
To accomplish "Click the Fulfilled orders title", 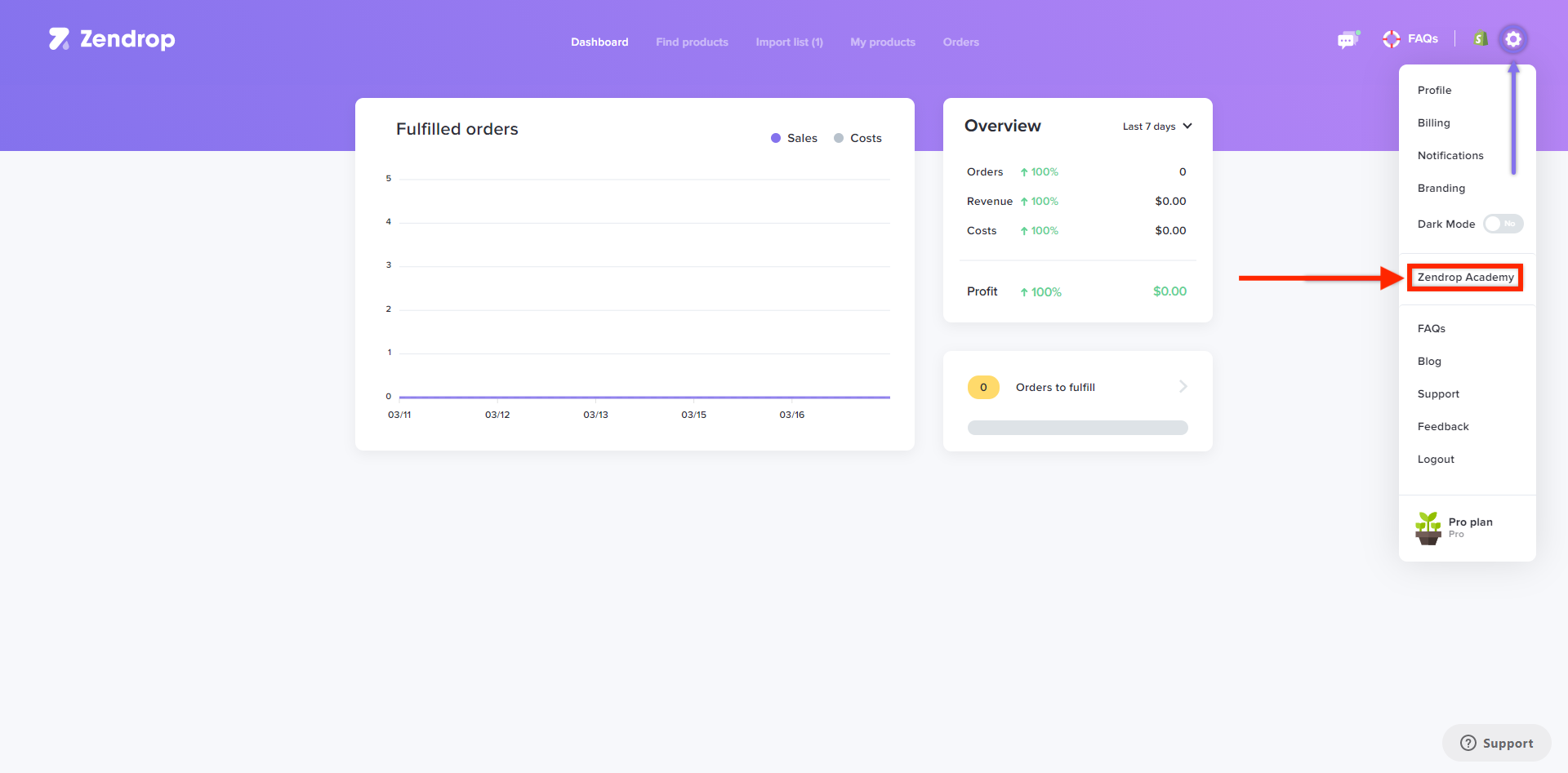I will click(457, 129).
